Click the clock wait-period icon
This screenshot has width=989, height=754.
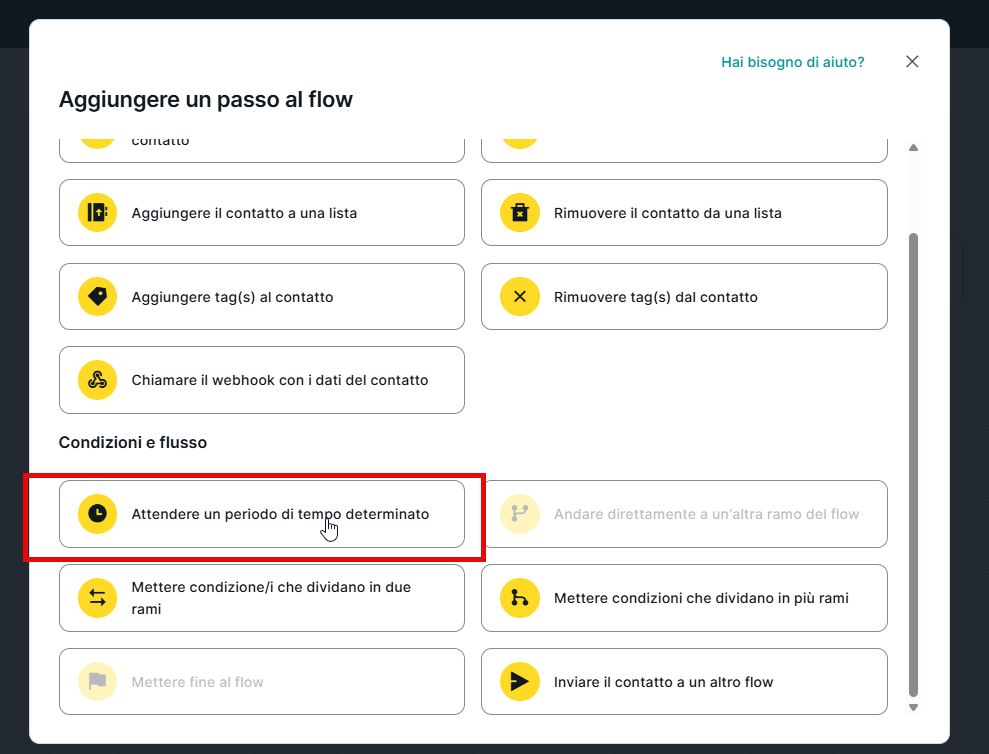97,514
